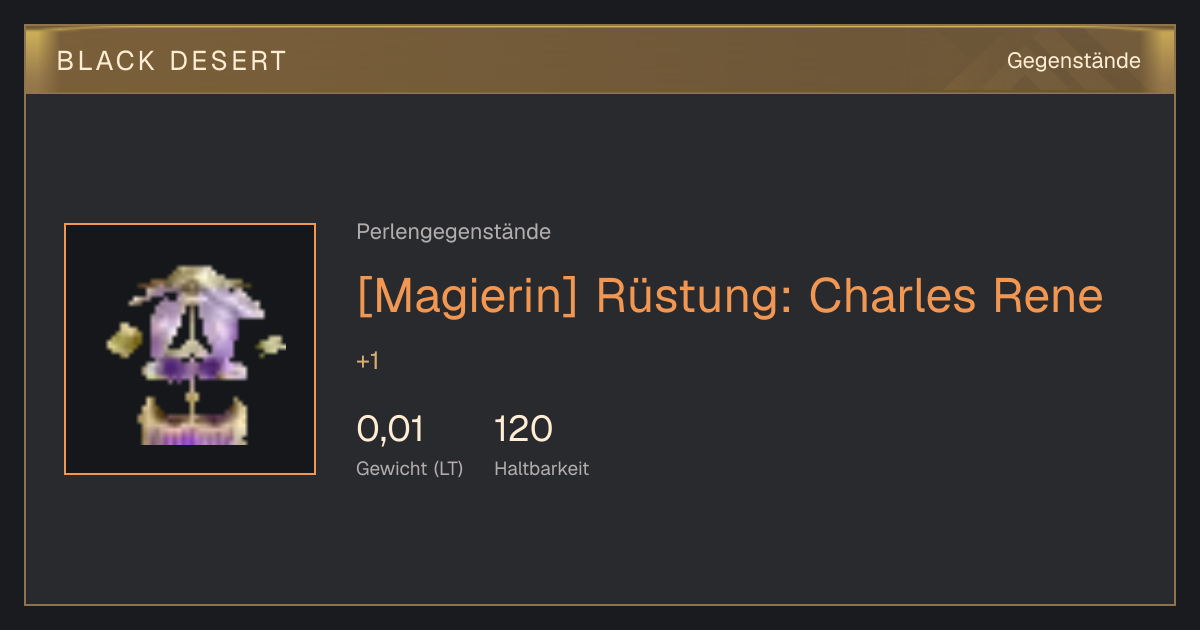The image size is (1200, 630).
Task: Click the 0,01 weight value
Action: click(390, 429)
